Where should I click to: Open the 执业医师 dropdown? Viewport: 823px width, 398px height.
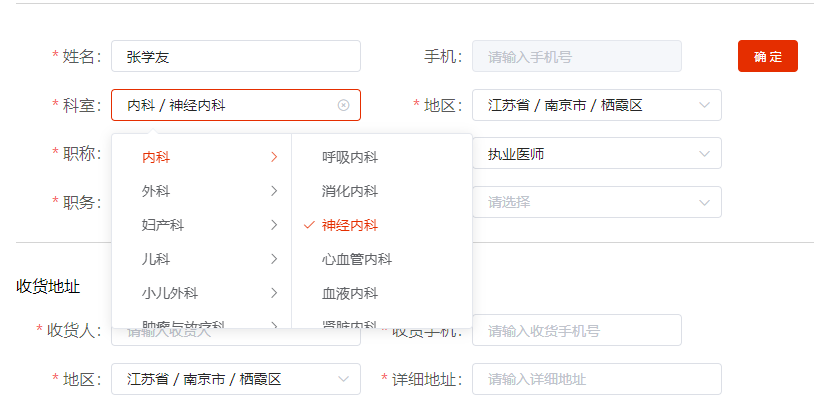(x=597, y=154)
